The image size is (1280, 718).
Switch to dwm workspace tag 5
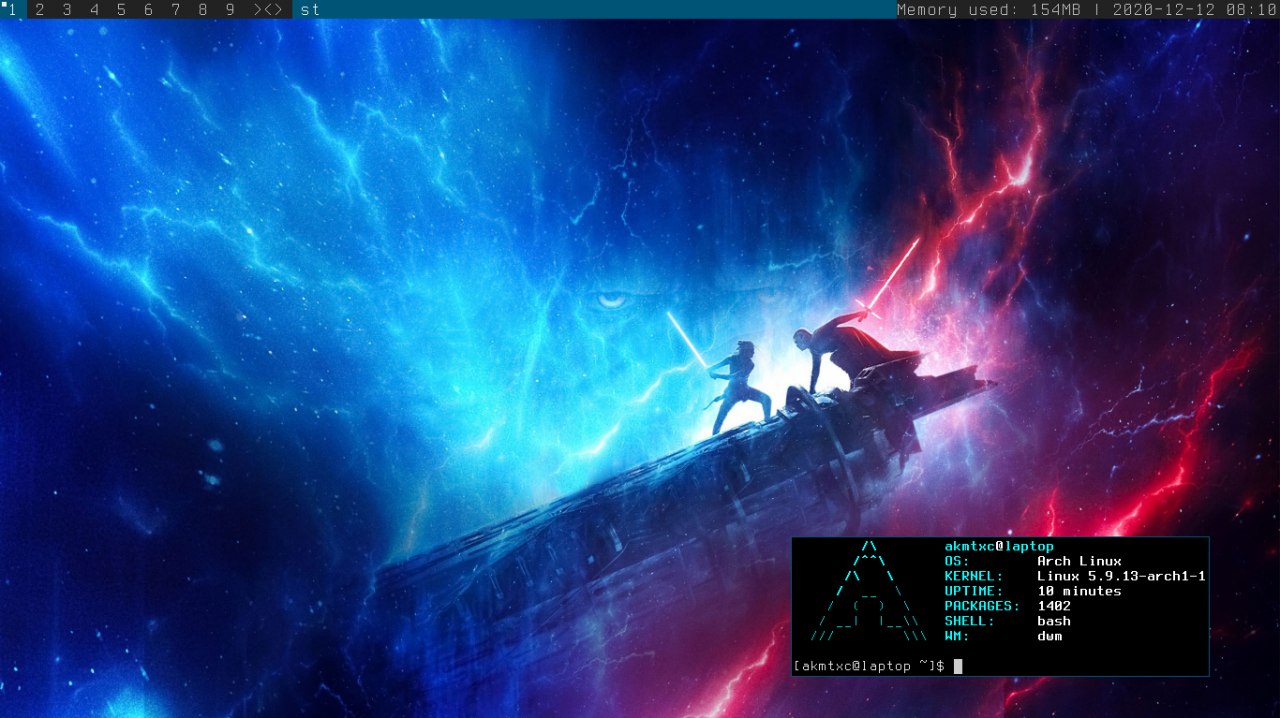pyautogui.click(x=121, y=10)
